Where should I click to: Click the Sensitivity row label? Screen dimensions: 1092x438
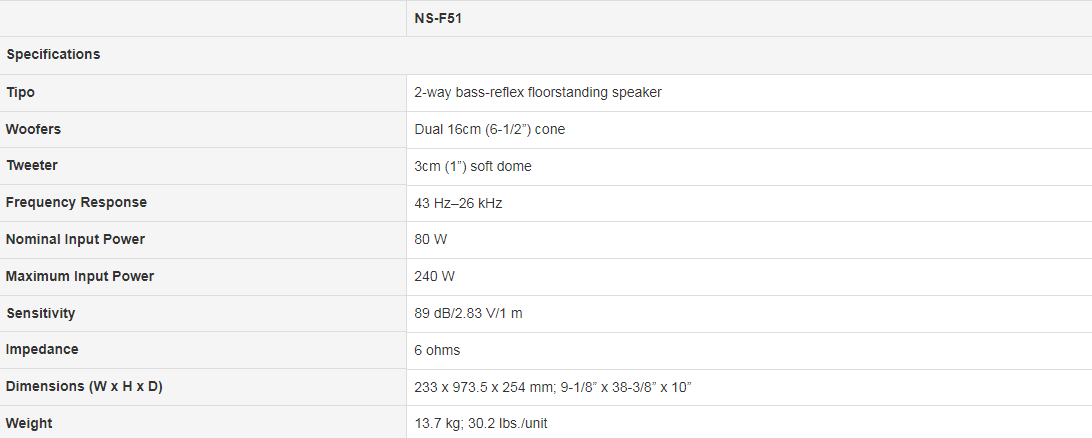click(40, 313)
